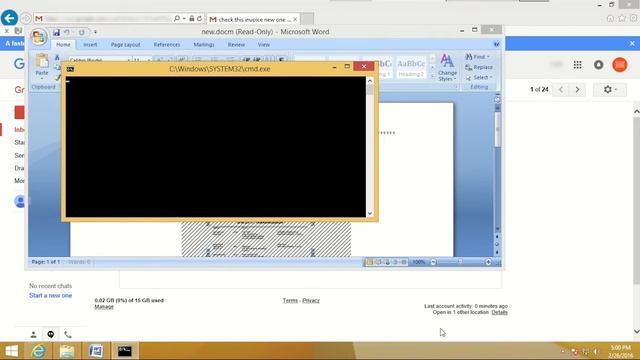
Task: Click the IE Favorites star icon
Action: (x=622, y=18)
